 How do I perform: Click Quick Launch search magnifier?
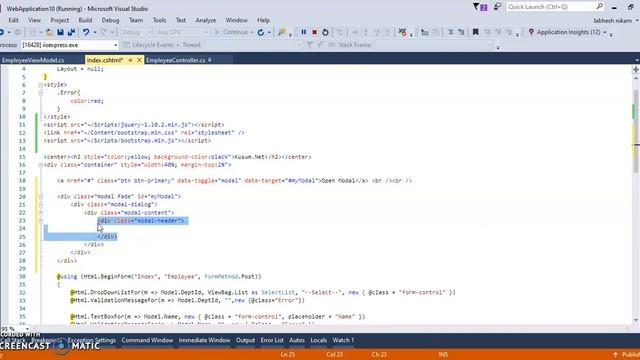[x=599, y=7]
